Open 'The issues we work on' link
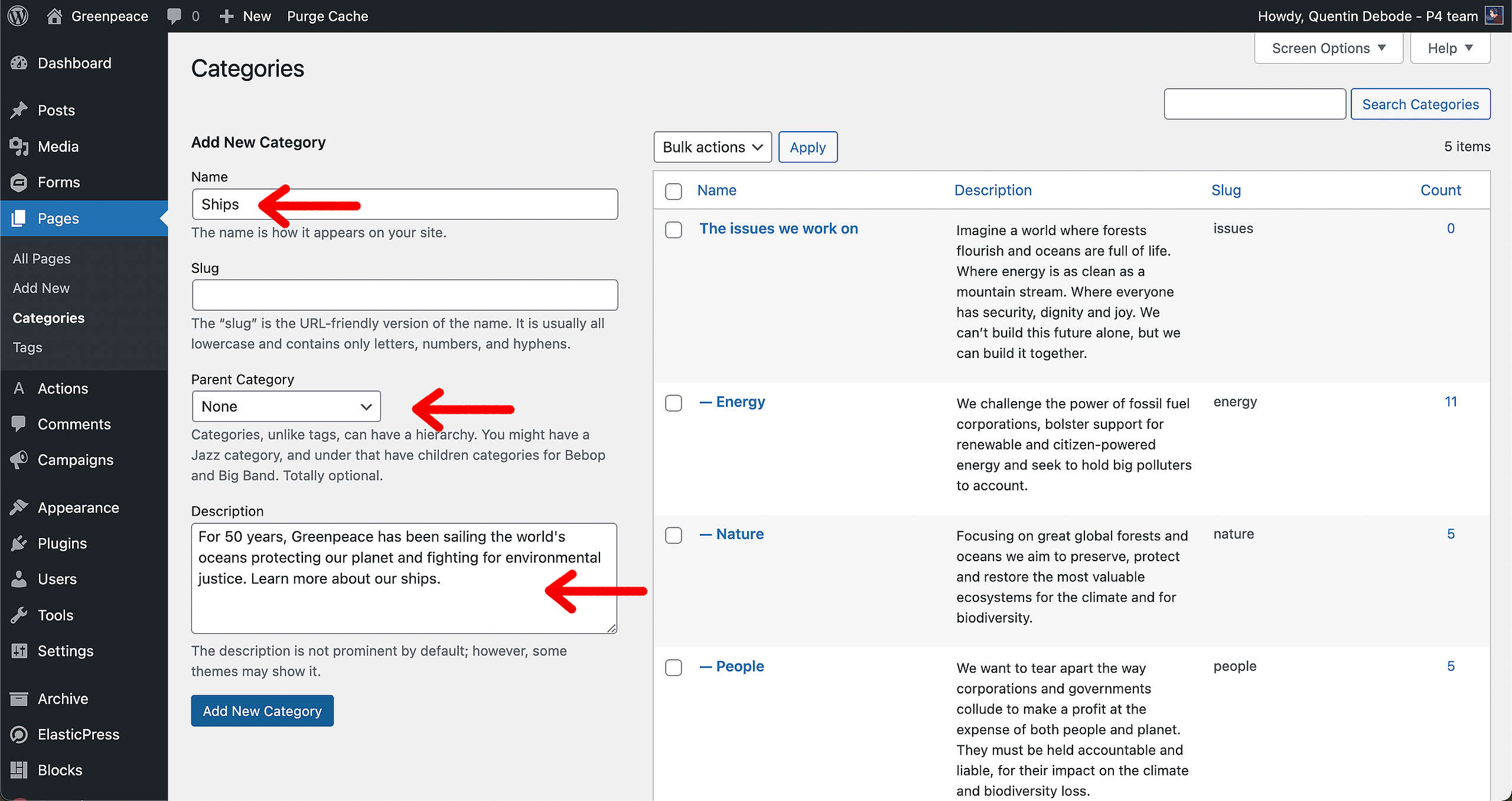 pyautogui.click(x=778, y=229)
